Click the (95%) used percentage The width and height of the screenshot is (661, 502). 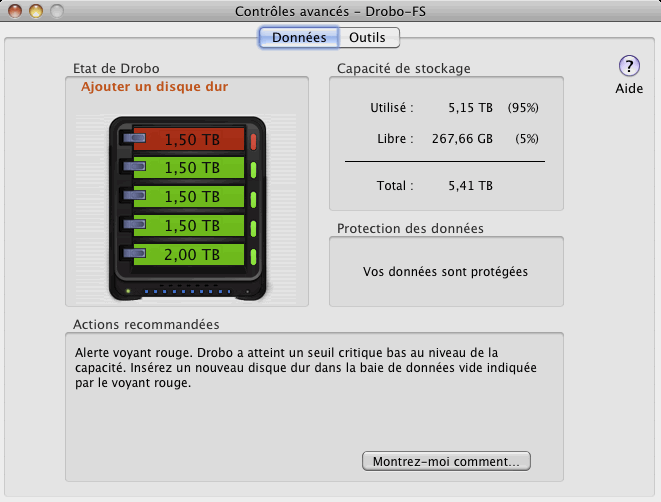coord(523,108)
